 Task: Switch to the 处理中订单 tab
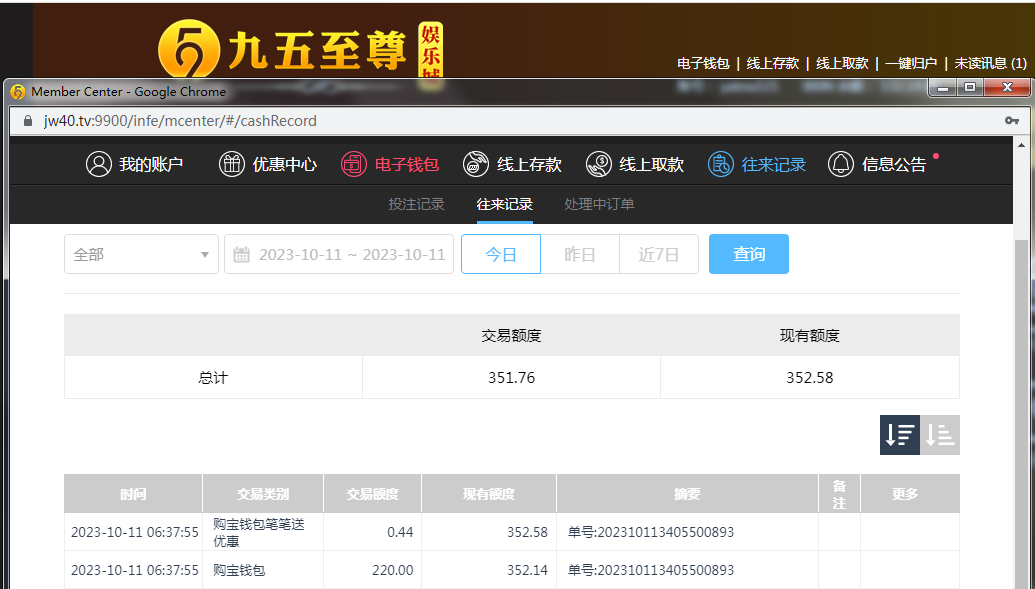[599, 204]
